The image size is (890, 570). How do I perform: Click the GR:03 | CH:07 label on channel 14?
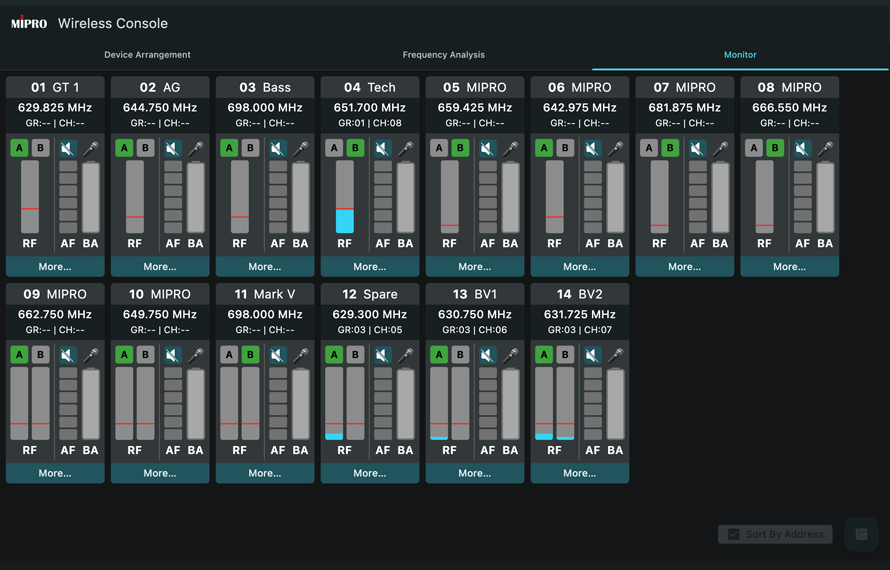[x=580, y=330]
